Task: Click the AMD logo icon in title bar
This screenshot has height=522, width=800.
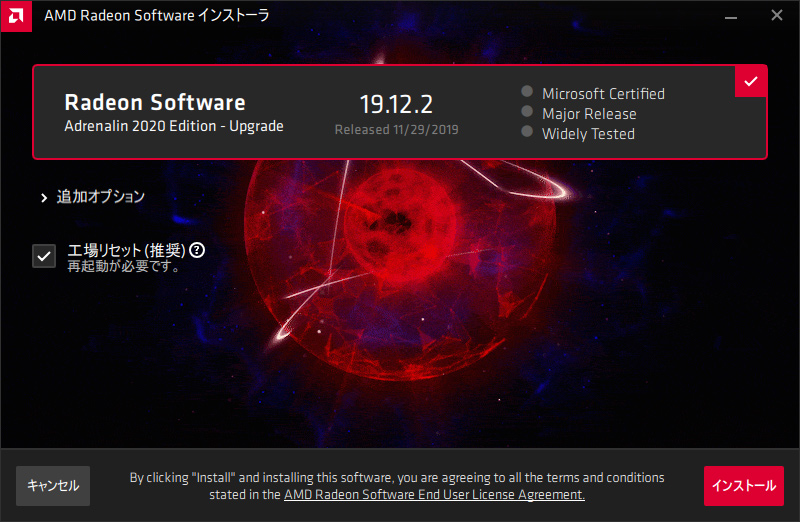Action: (16, 16)
